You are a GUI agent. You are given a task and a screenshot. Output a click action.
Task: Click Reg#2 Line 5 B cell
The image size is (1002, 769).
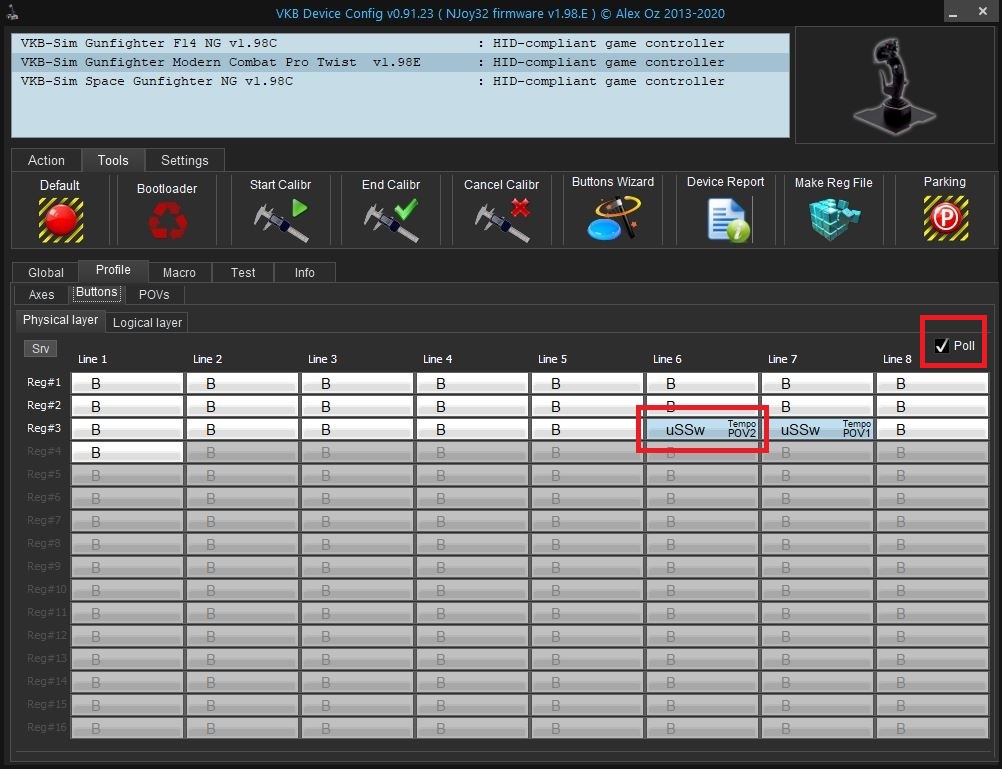587,406
